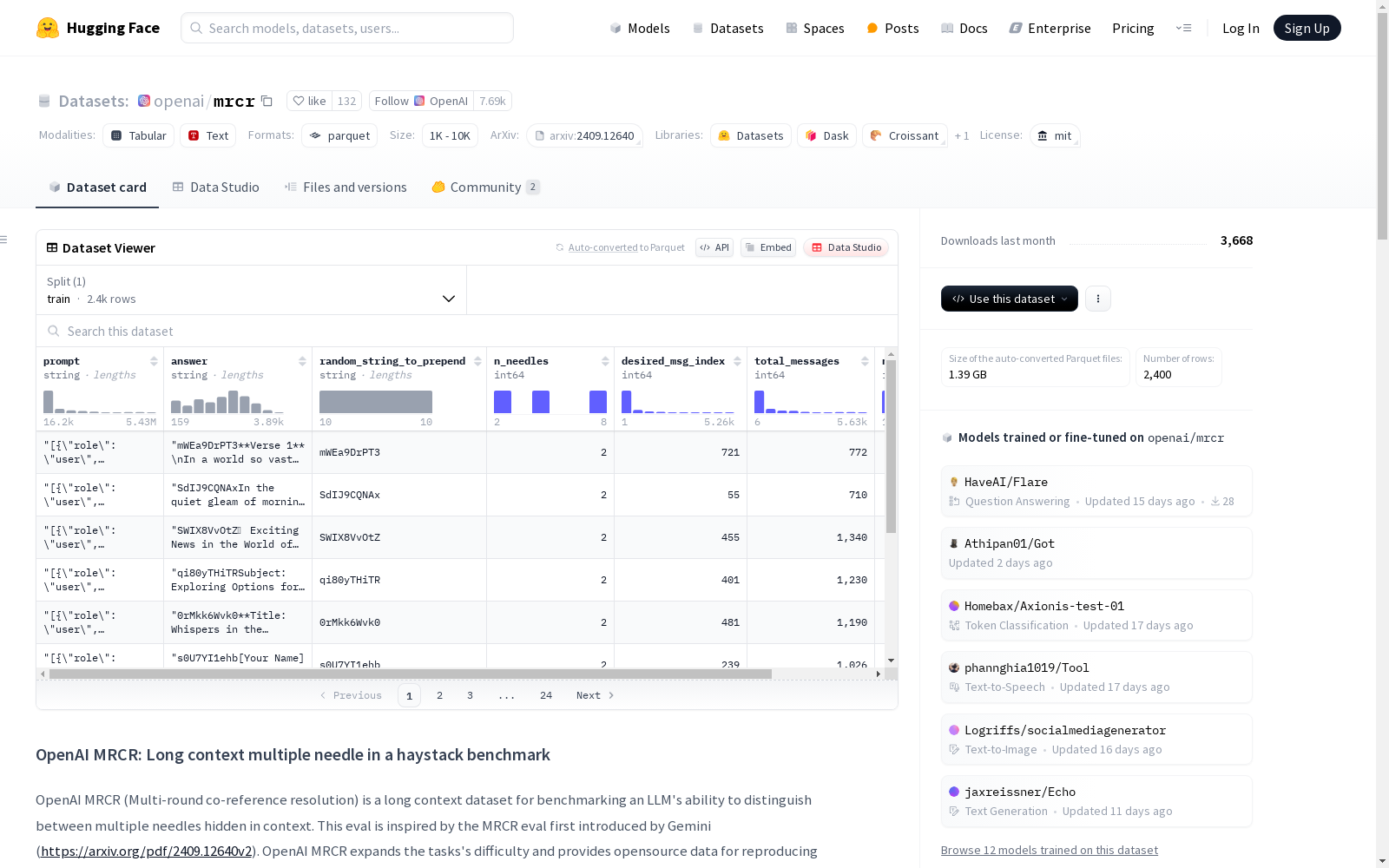Screen dimensions: 1389x868
Task: Open Posts in the navigation
Action: (x=892, y=28)
